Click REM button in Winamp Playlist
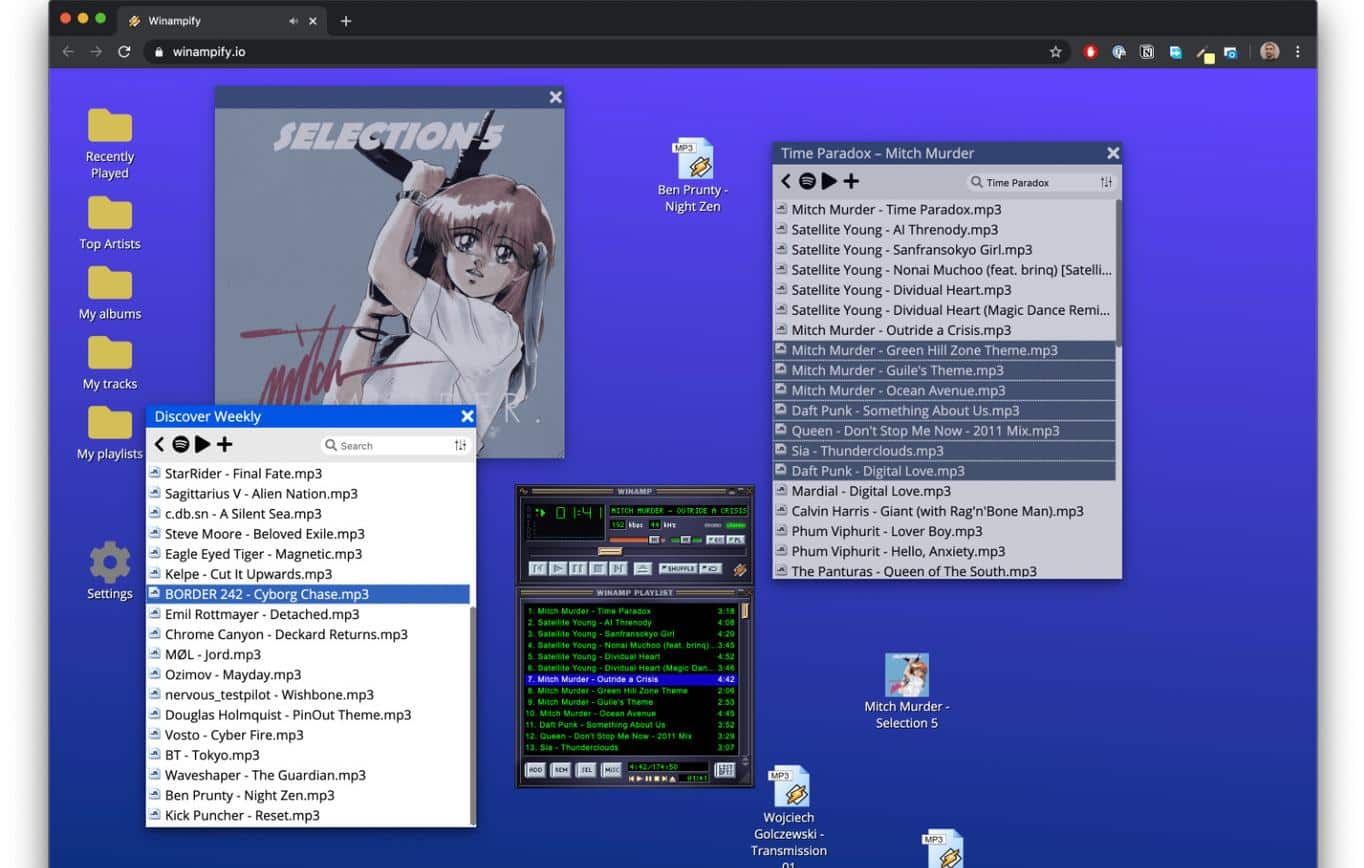Image resolution: width=1364 pixels, height=868 pixels. pyautogui.click(x=561, y=770)
